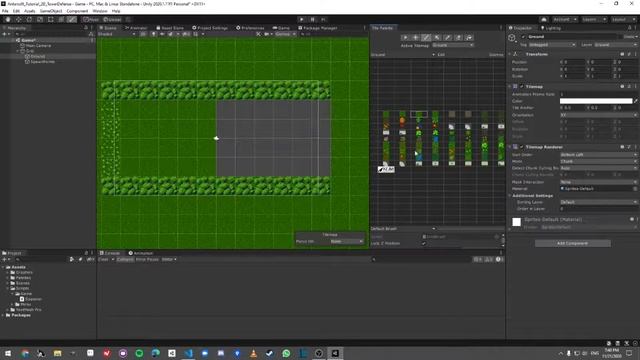Select the Scale tool in main toolbar

click(40, 19)
